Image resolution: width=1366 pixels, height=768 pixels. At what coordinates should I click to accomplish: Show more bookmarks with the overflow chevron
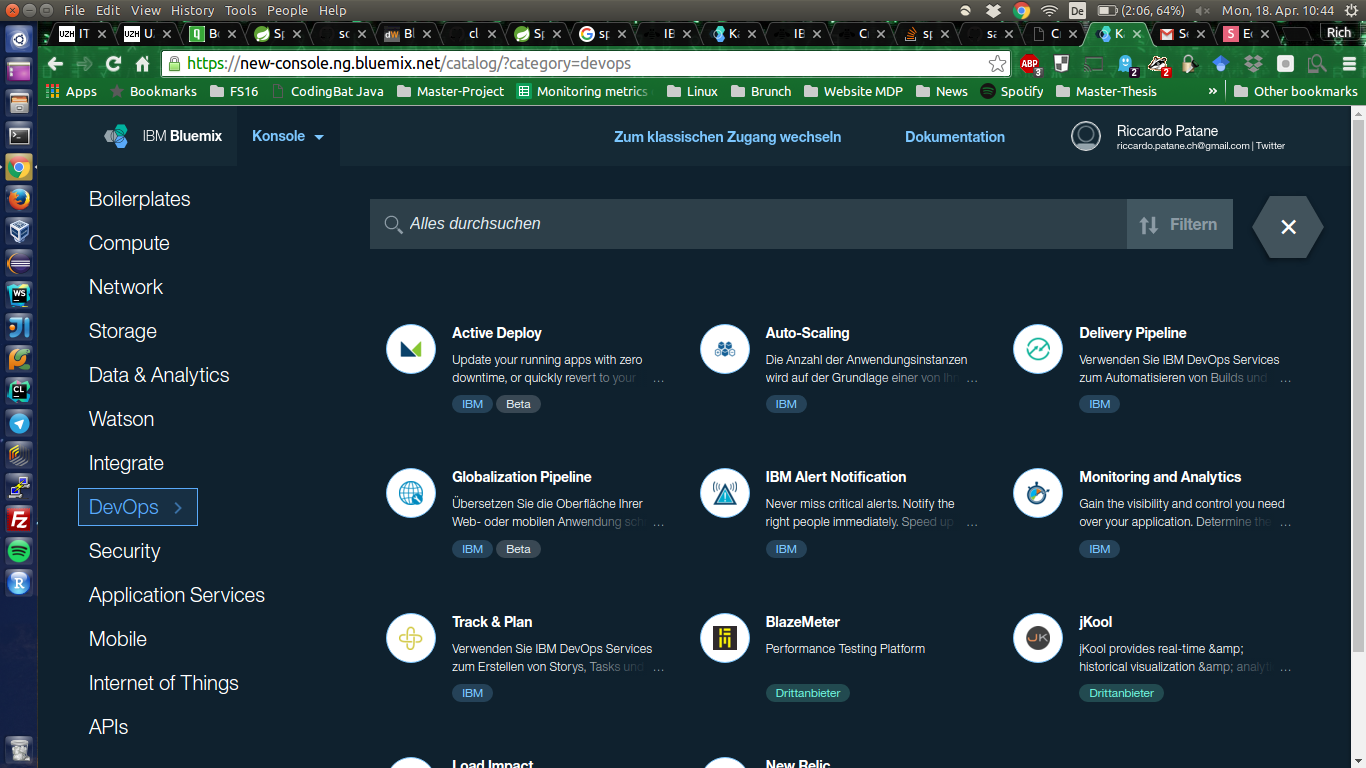pyautogui.click(x=1213, y=91)
